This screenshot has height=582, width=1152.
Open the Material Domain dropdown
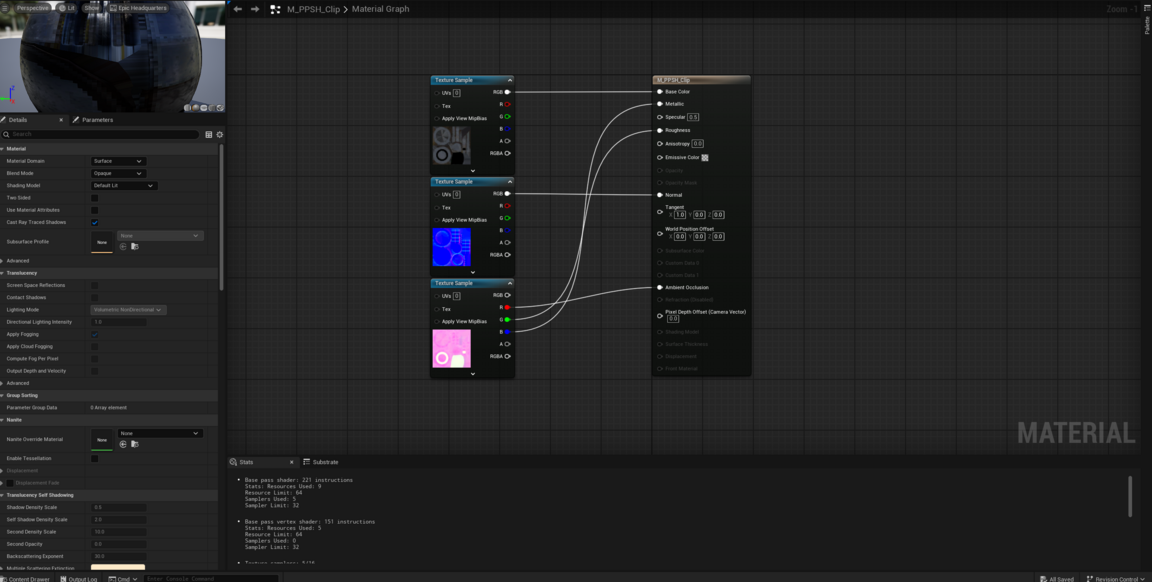tap(118, 161)
